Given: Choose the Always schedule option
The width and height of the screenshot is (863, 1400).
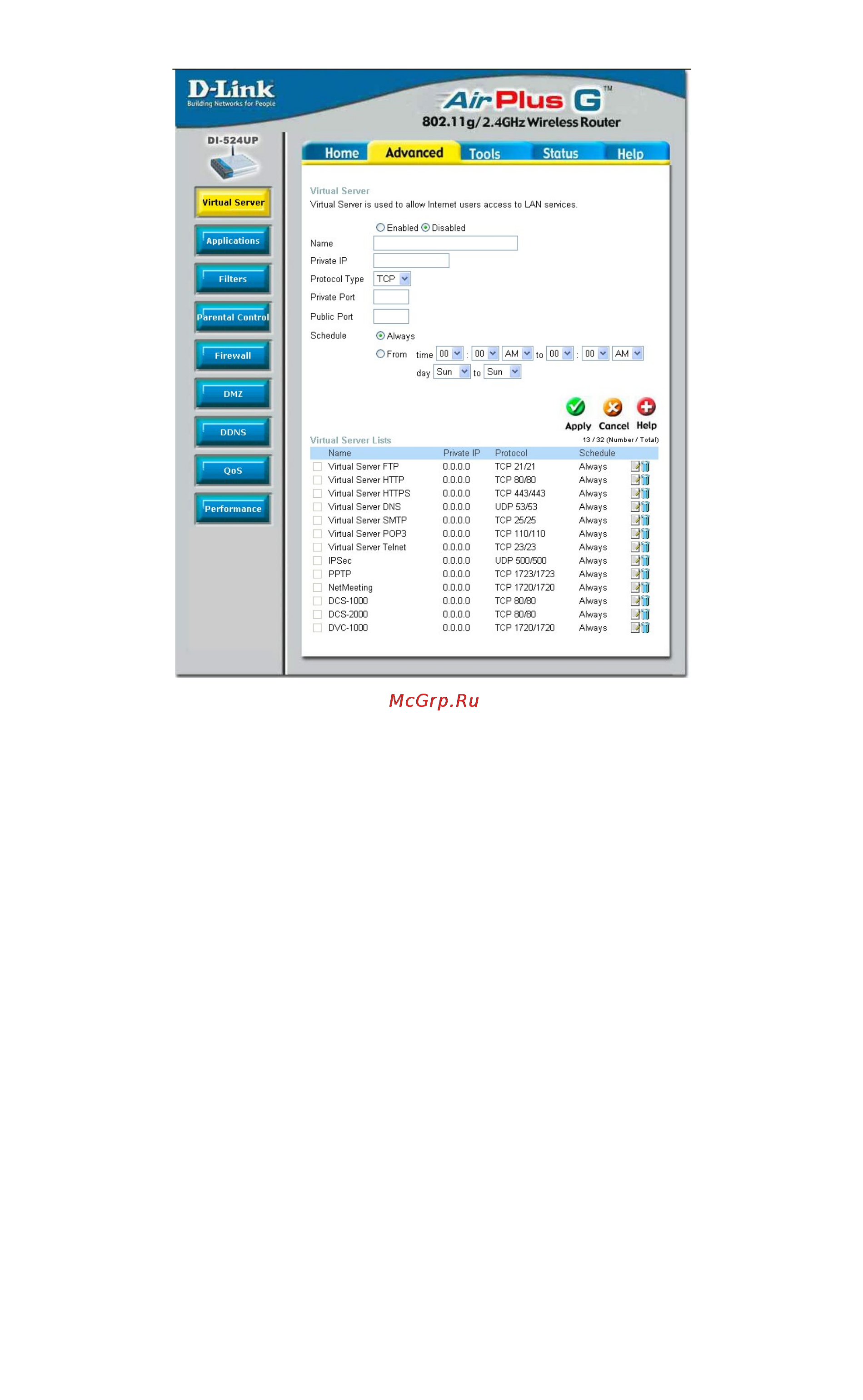Looking at the screenshot, I should click(x=380, y=335).
